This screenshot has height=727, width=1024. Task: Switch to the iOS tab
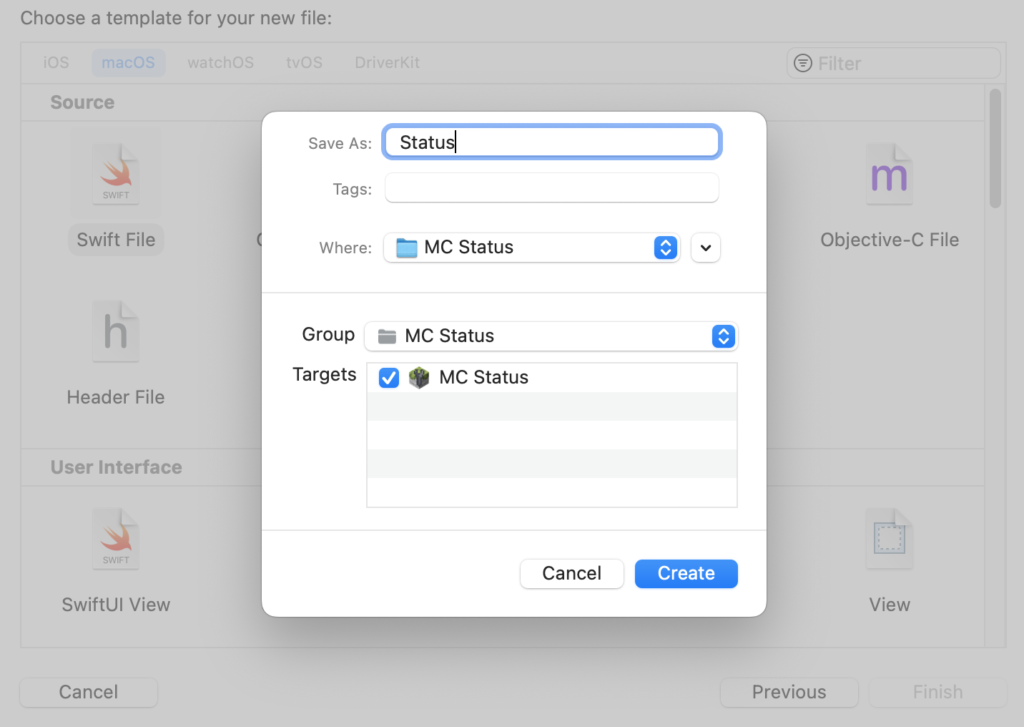(56, 63)
